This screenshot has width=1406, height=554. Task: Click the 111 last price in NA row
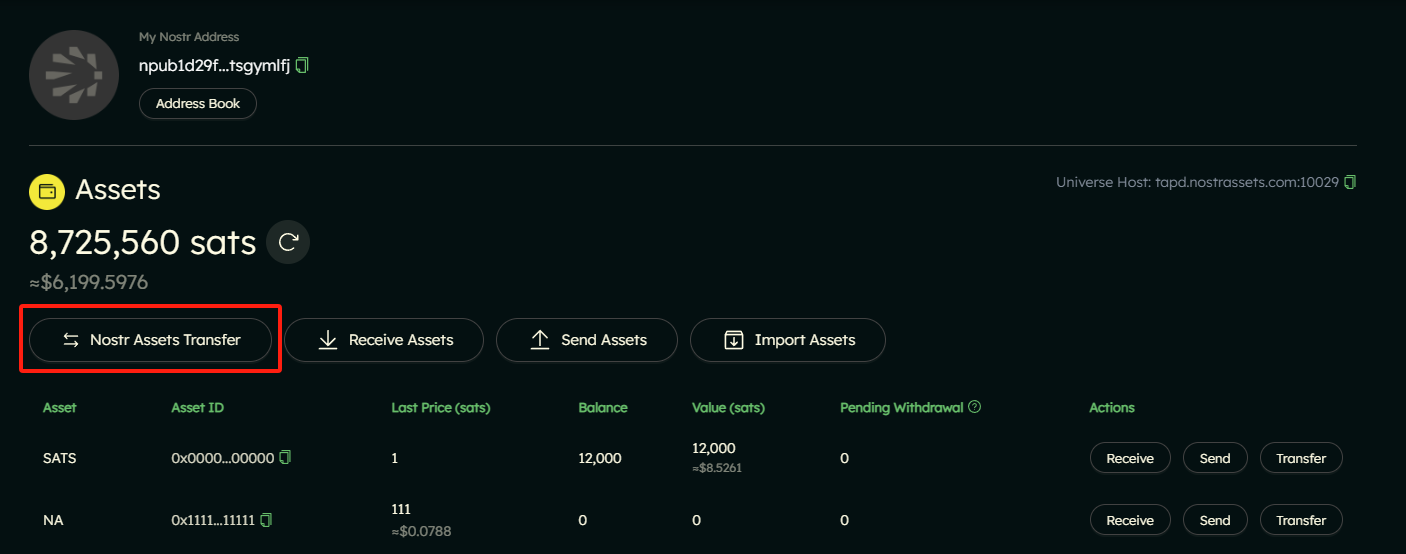pyautogui.click(x=401, y=509)
